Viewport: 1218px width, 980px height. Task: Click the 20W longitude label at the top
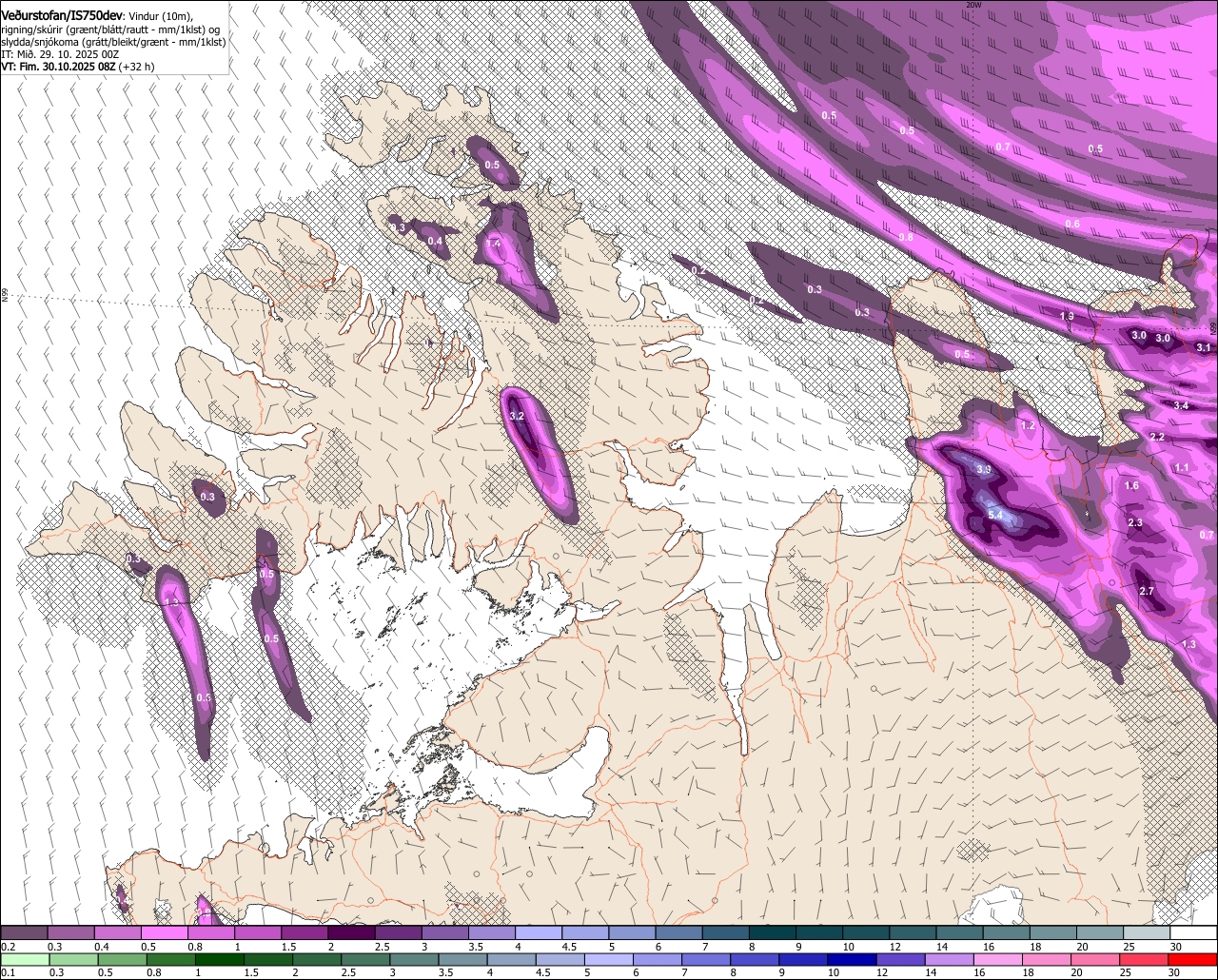tap(972, 5)
